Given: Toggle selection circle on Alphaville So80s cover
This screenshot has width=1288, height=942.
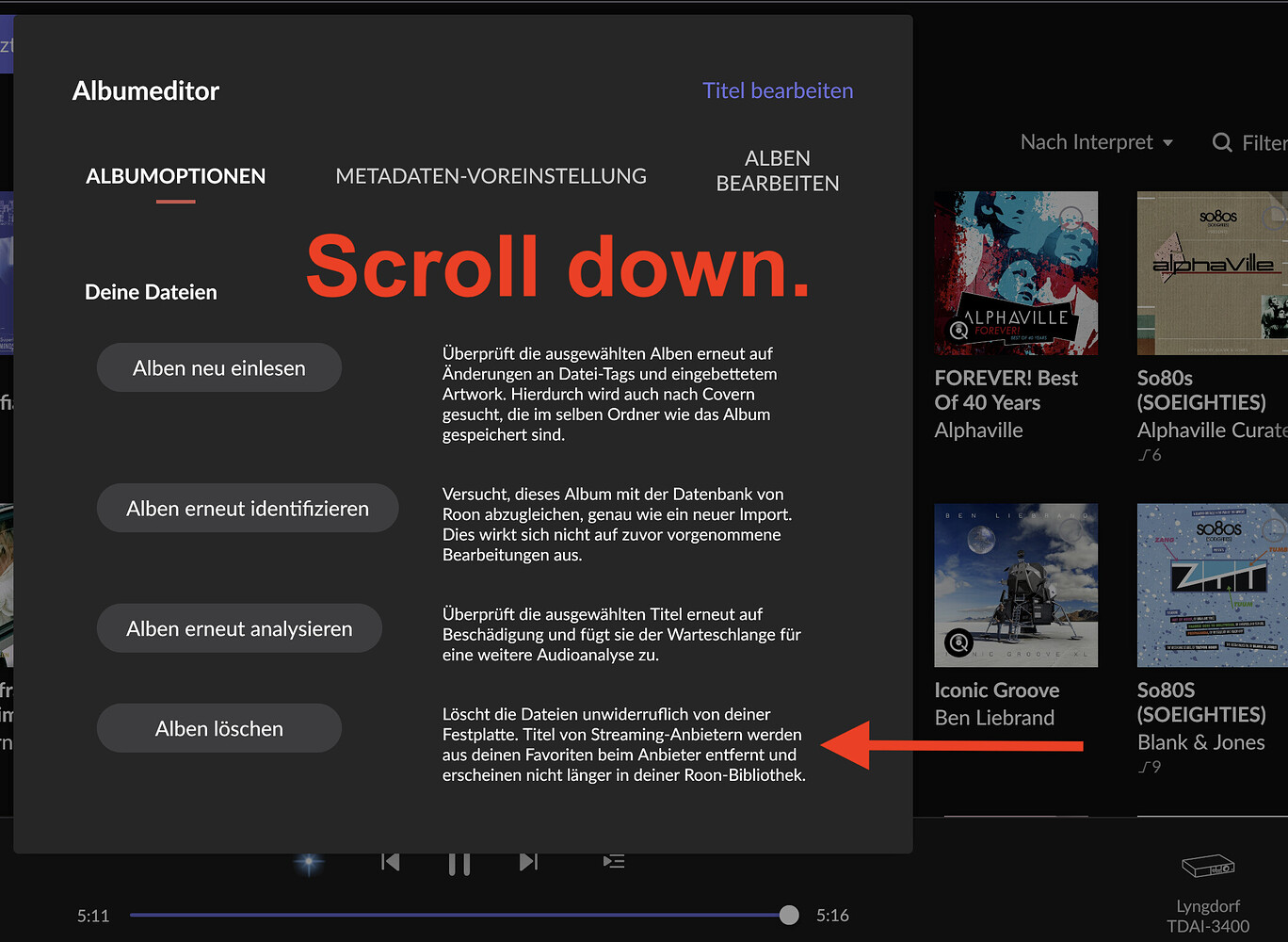Looking at the screenshot, I should [1274, 219].
